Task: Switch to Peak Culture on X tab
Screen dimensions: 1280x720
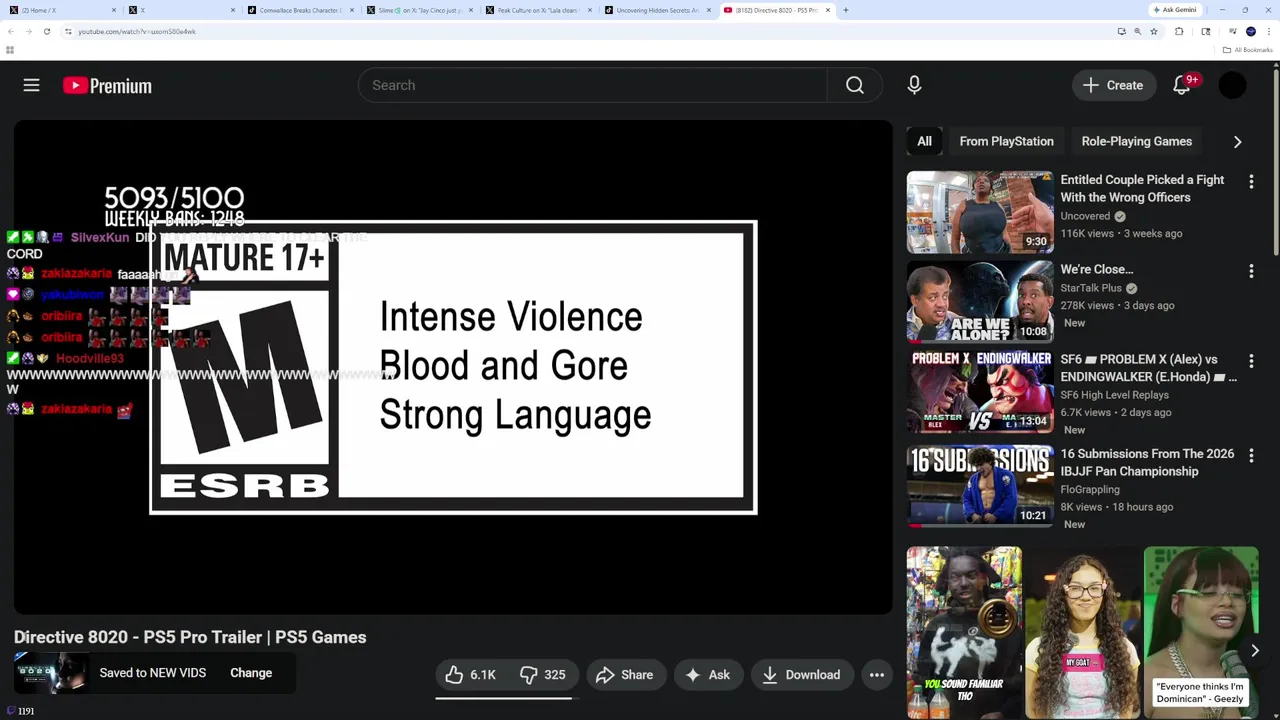Action: pyautogui.click(x=539, y=10)
